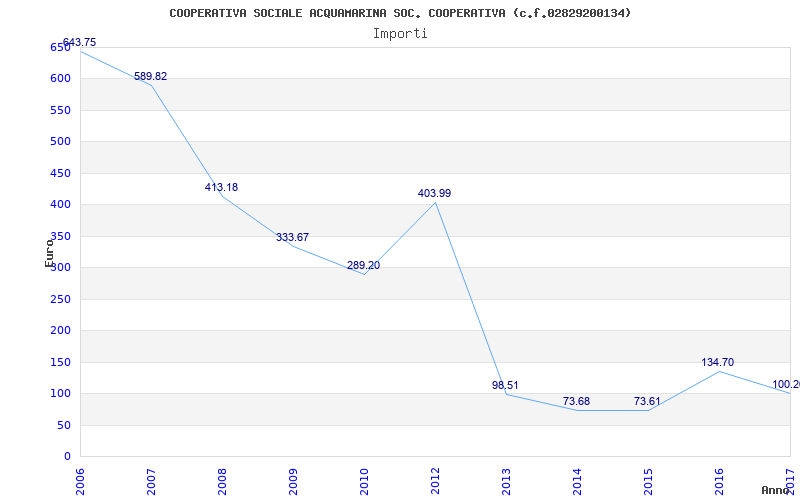800x500 pixels.
Task: Click the 2012 x-axis year label
Action: 435,480
